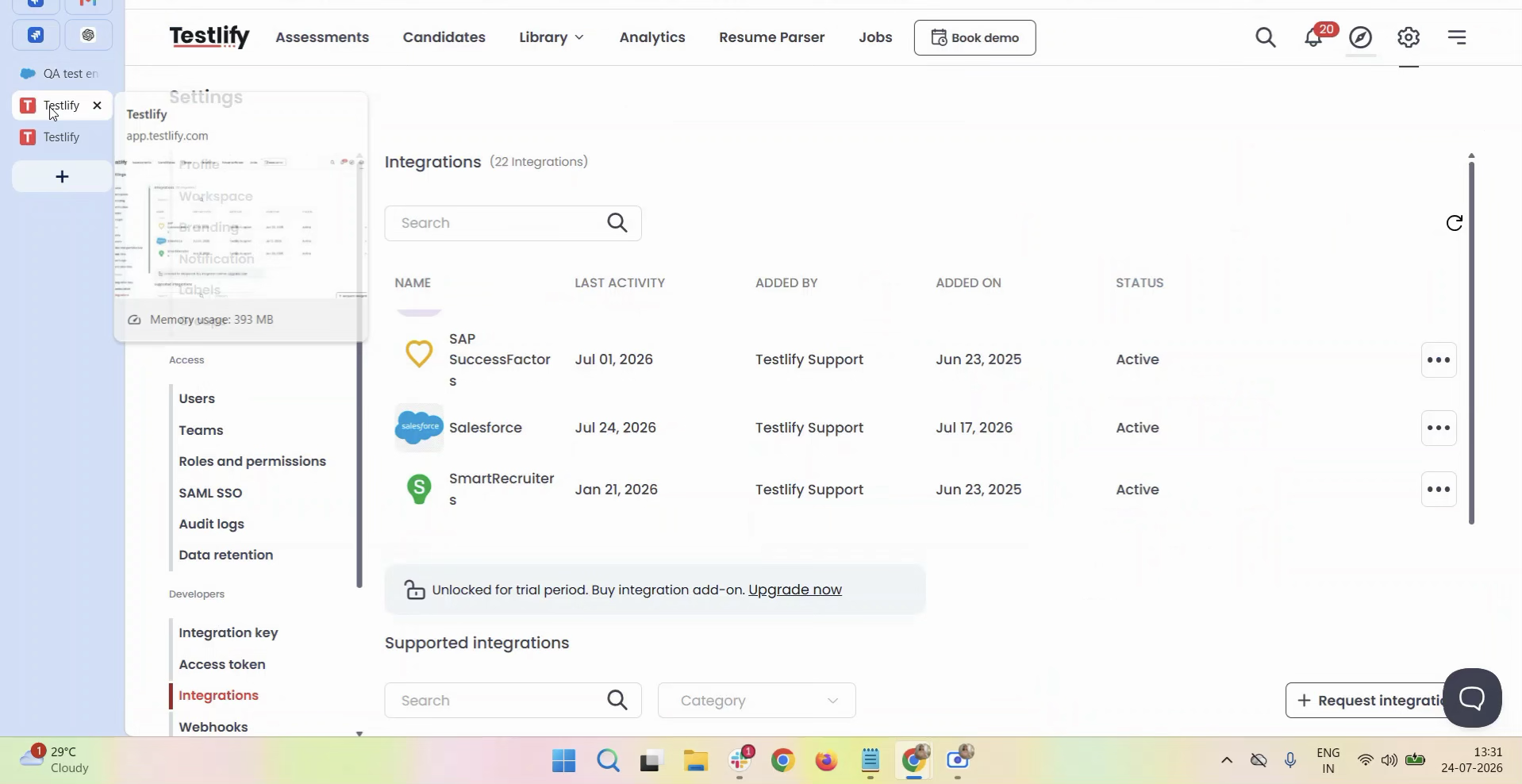Click the SmartRecruiters S logo
Viewport: 1522px width, 784px height.
coord(419,489)
